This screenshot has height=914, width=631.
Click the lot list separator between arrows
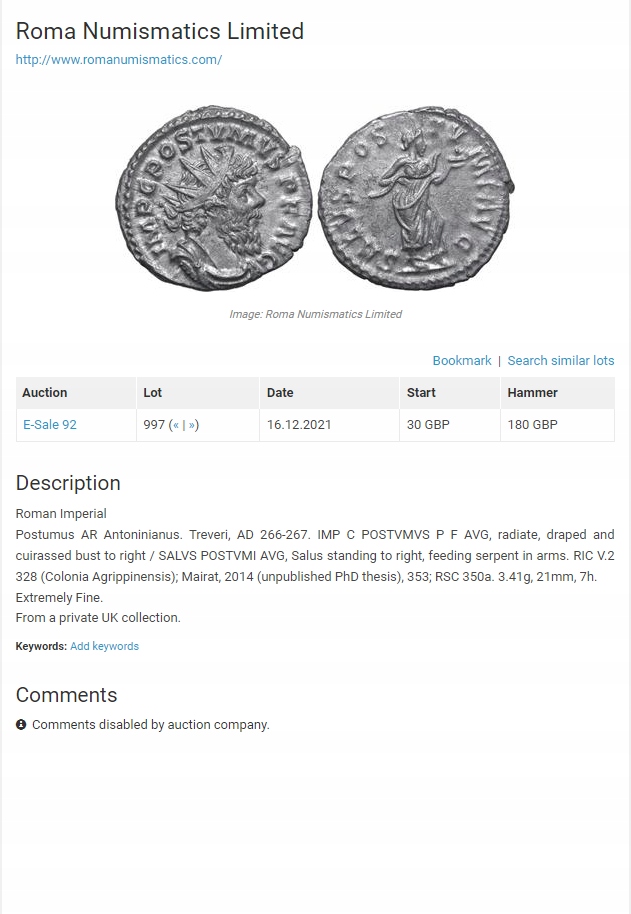click(x=184, y=425)
